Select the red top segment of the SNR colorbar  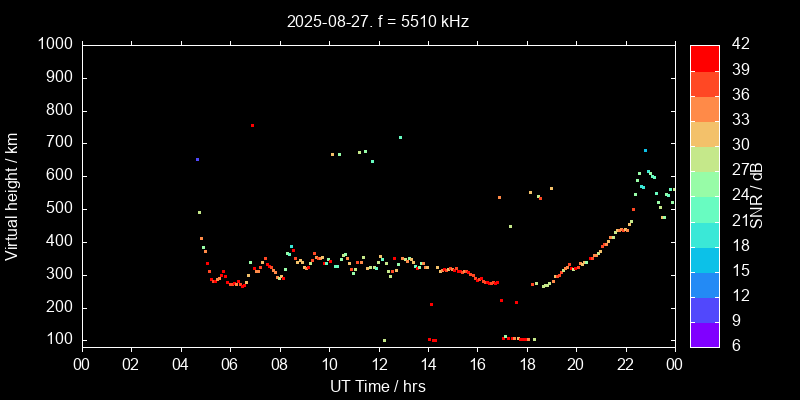705,57
